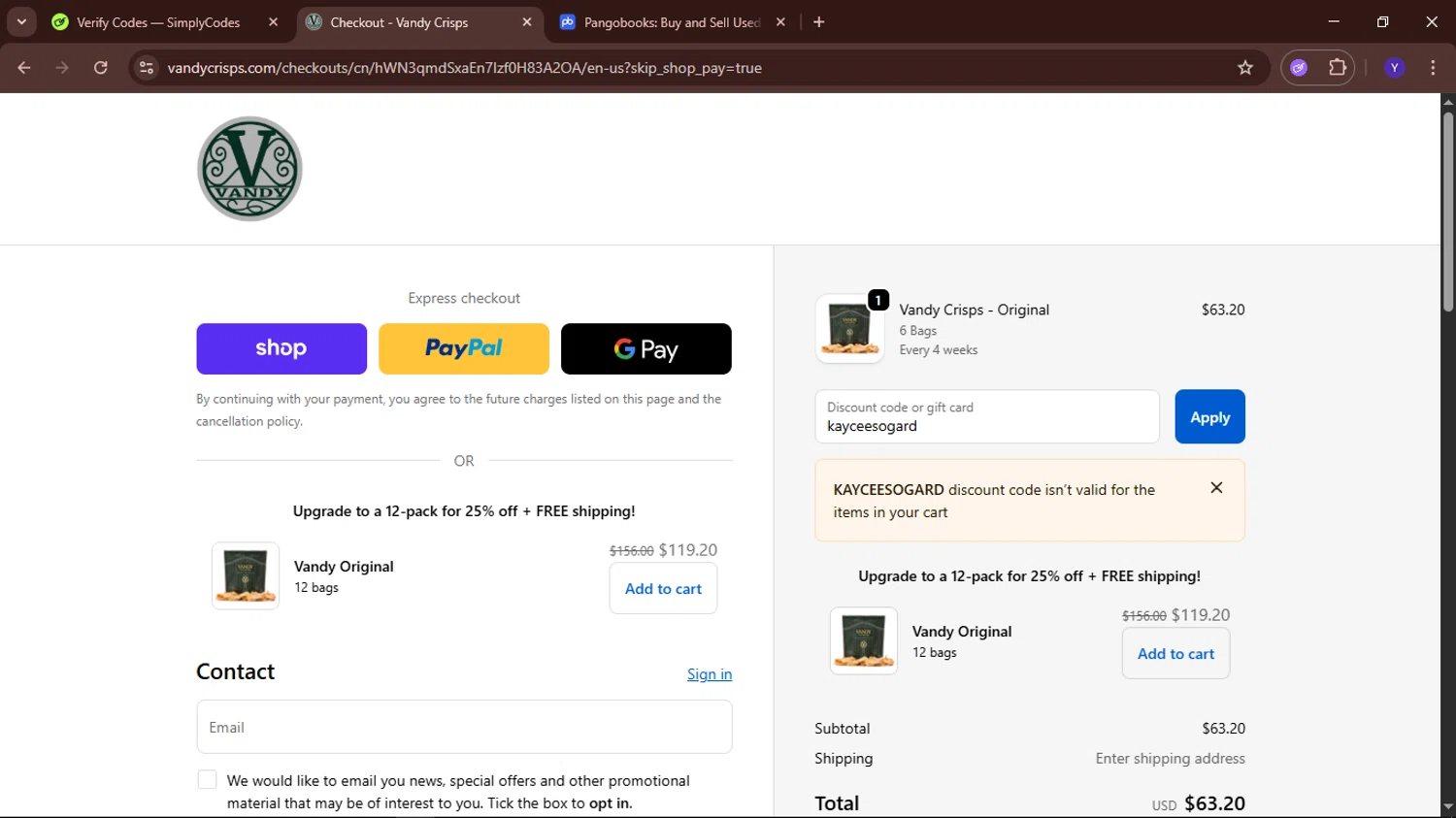This screenshot has height=818, width=1456.
Task: Add 12-pack to cart in order summary
Action: 1175,653
